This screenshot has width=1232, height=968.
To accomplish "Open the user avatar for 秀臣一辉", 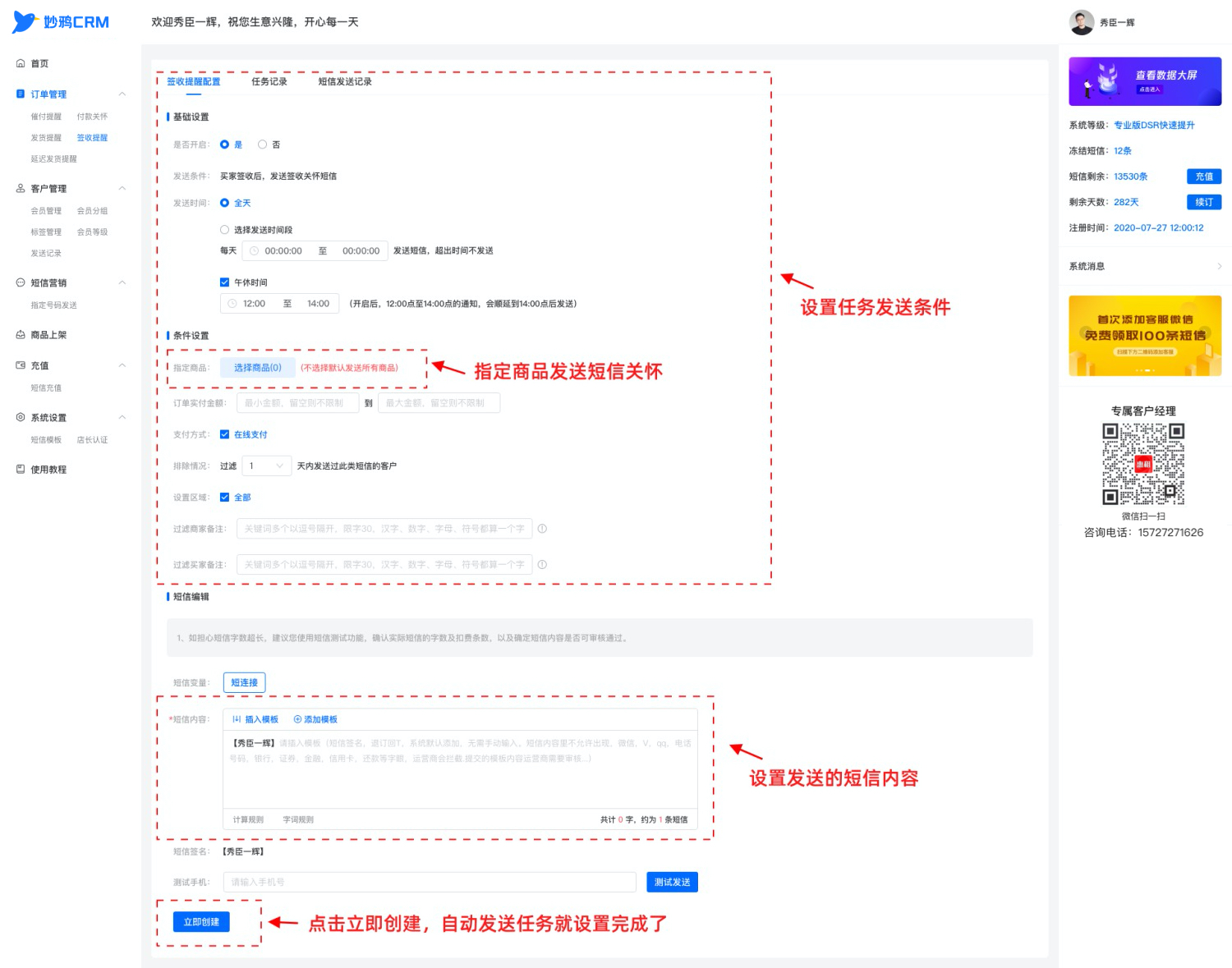I will click(x=1081, y=22).
